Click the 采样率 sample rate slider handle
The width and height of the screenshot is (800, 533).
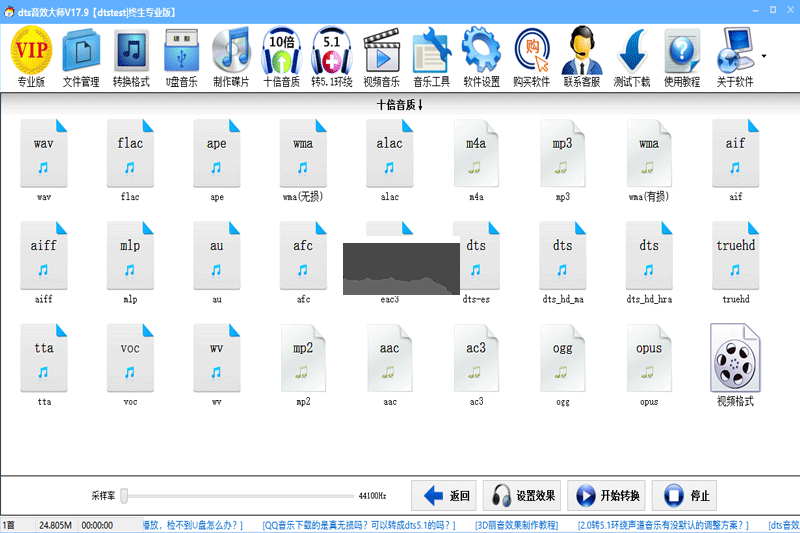[x=124, y=495]
